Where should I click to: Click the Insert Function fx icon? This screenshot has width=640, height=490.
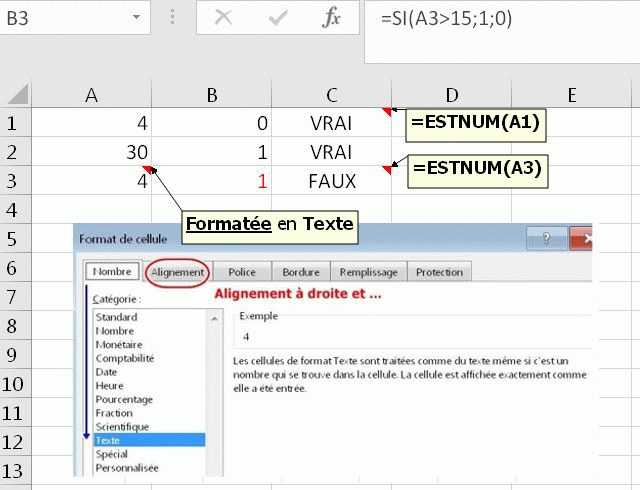(331, 18)
